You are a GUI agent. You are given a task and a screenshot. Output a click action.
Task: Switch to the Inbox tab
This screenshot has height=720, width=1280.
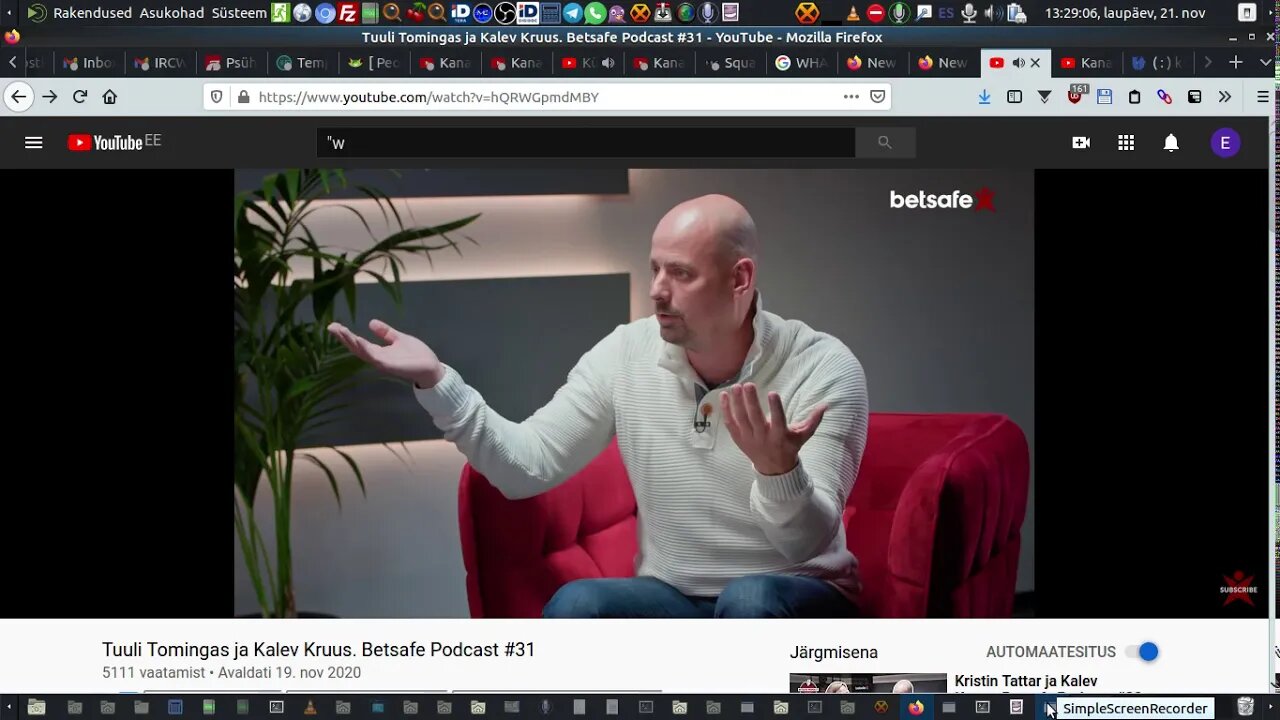click(89, 62)
